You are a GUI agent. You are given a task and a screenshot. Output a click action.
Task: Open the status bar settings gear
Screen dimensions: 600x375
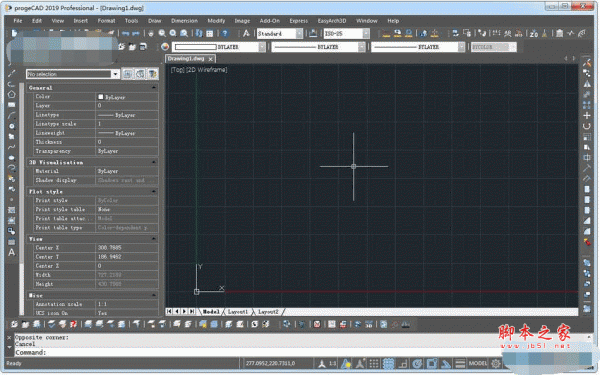pyautogui.click(x=496, y=363)
